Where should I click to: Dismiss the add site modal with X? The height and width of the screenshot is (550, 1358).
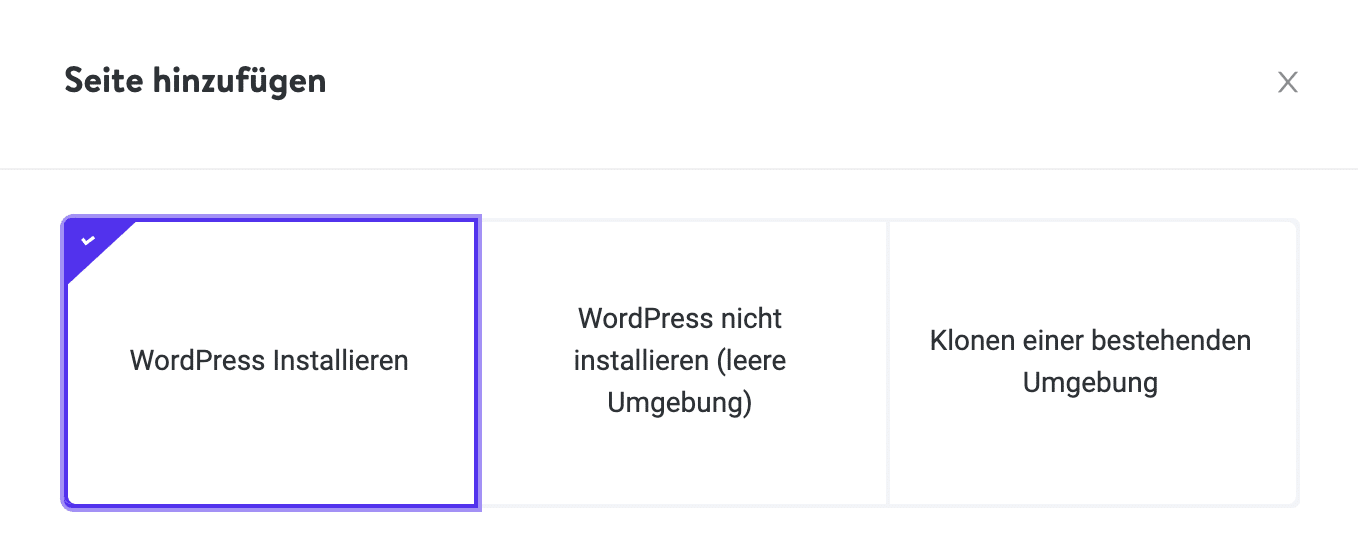[1287, 82]
